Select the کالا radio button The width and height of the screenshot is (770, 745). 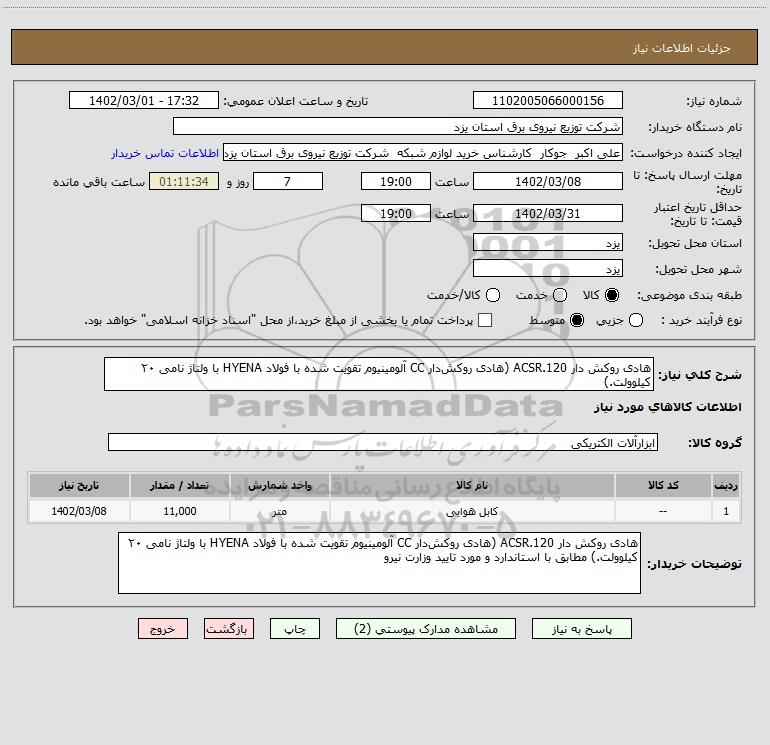(x=612, y=295)
